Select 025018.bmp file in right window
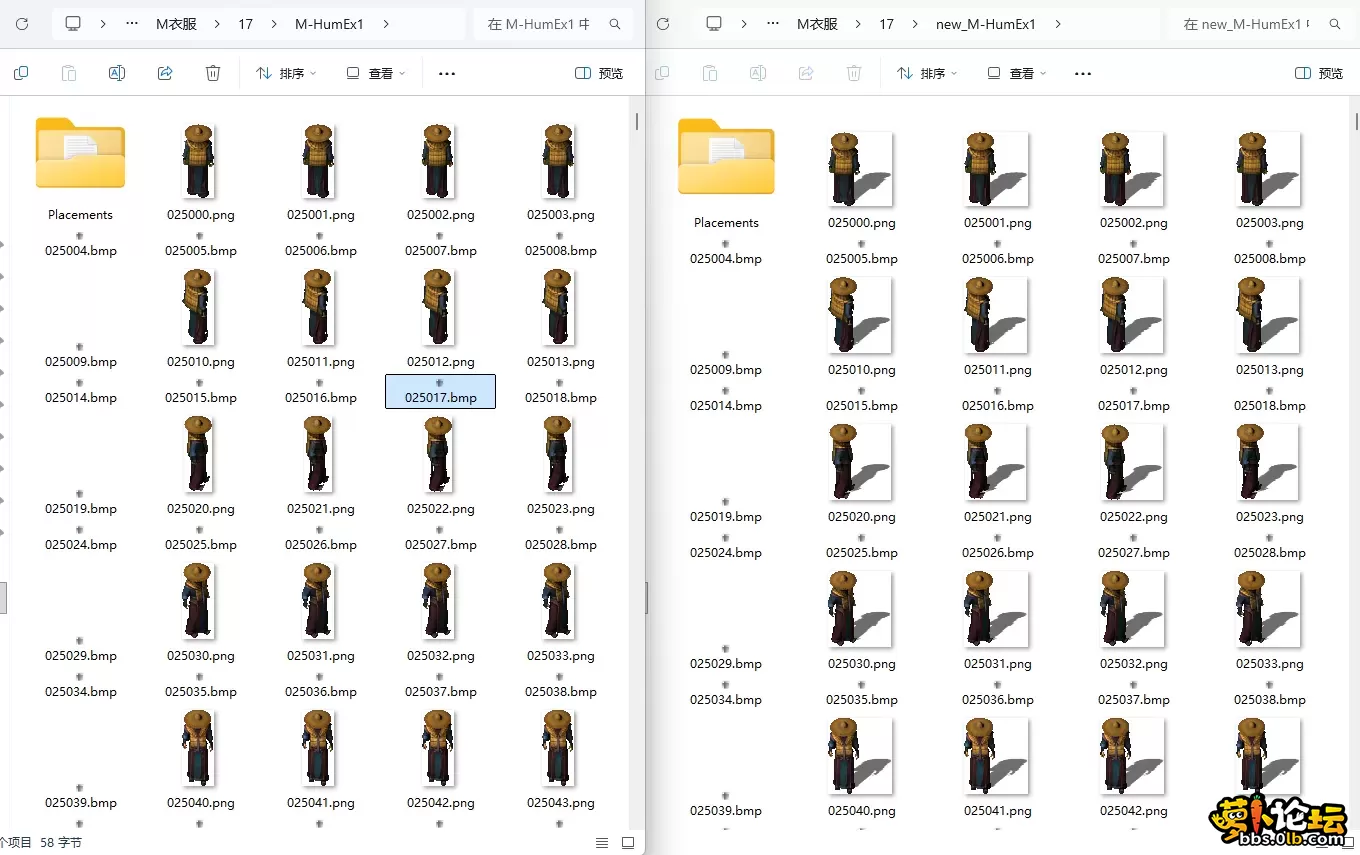The image size is (1360, 855). pos(1270,399)
